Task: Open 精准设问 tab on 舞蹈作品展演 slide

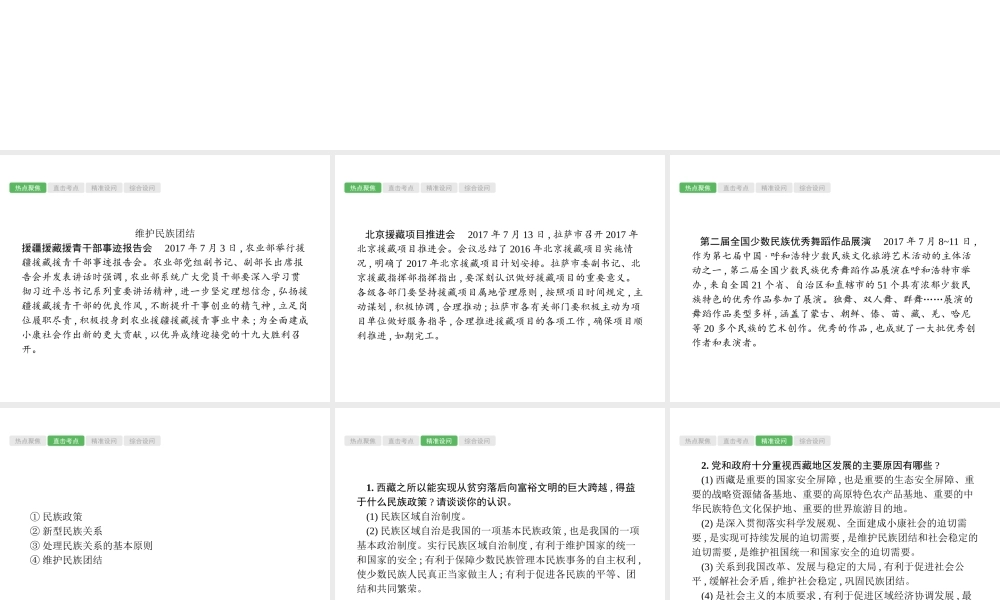Action: click(x=774, y=188)
